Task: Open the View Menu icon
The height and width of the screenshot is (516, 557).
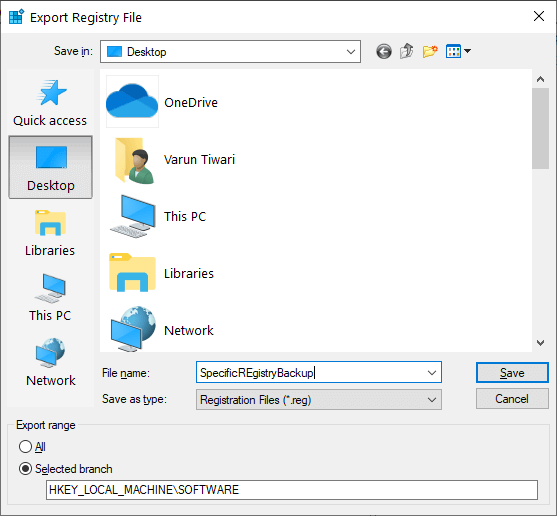Action: click(458, 51)
